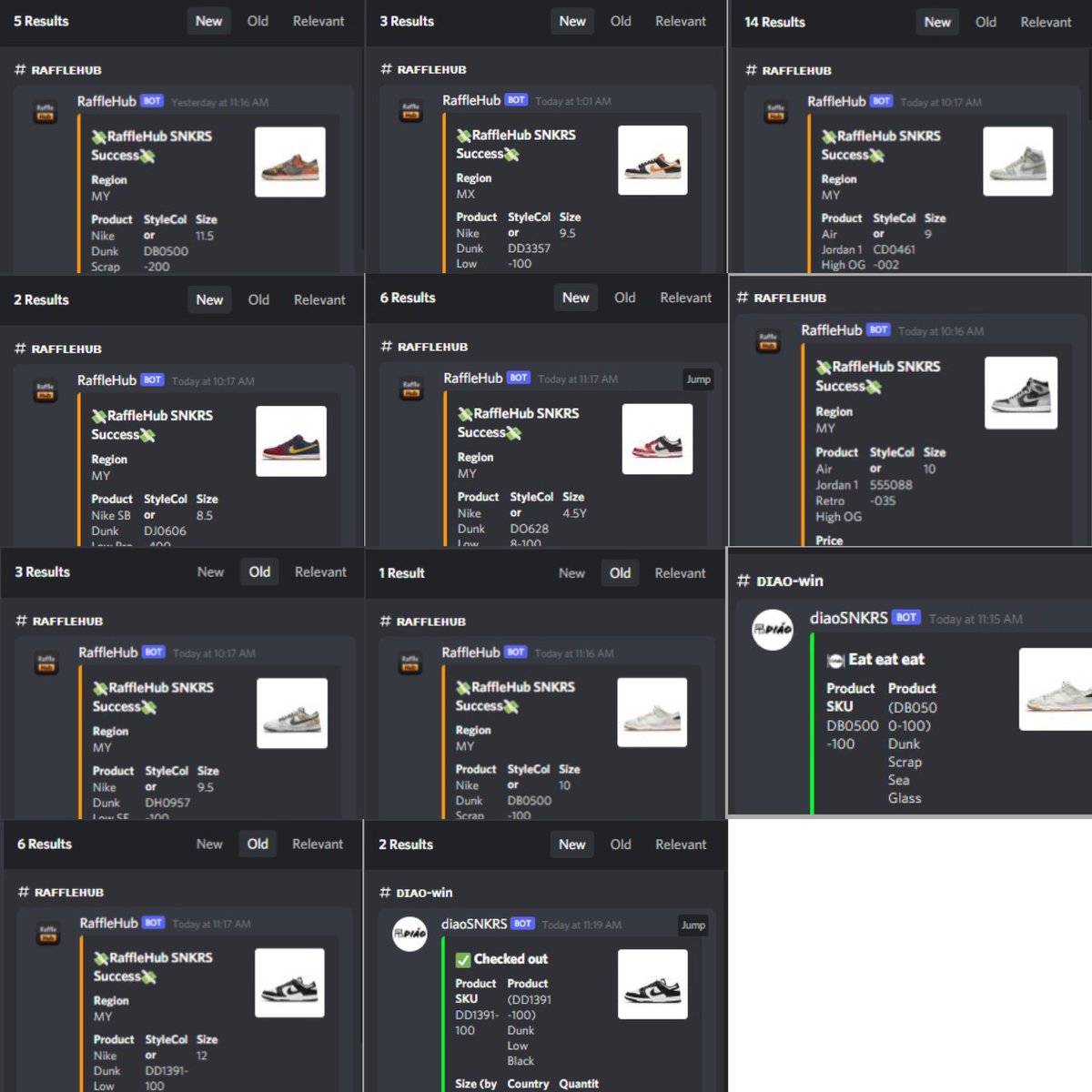The height and width of the screenshot is (1092, 1092).
Task: Click RaffleHub avatar beside the DH0957 message
Action: [x=46, y=663]
